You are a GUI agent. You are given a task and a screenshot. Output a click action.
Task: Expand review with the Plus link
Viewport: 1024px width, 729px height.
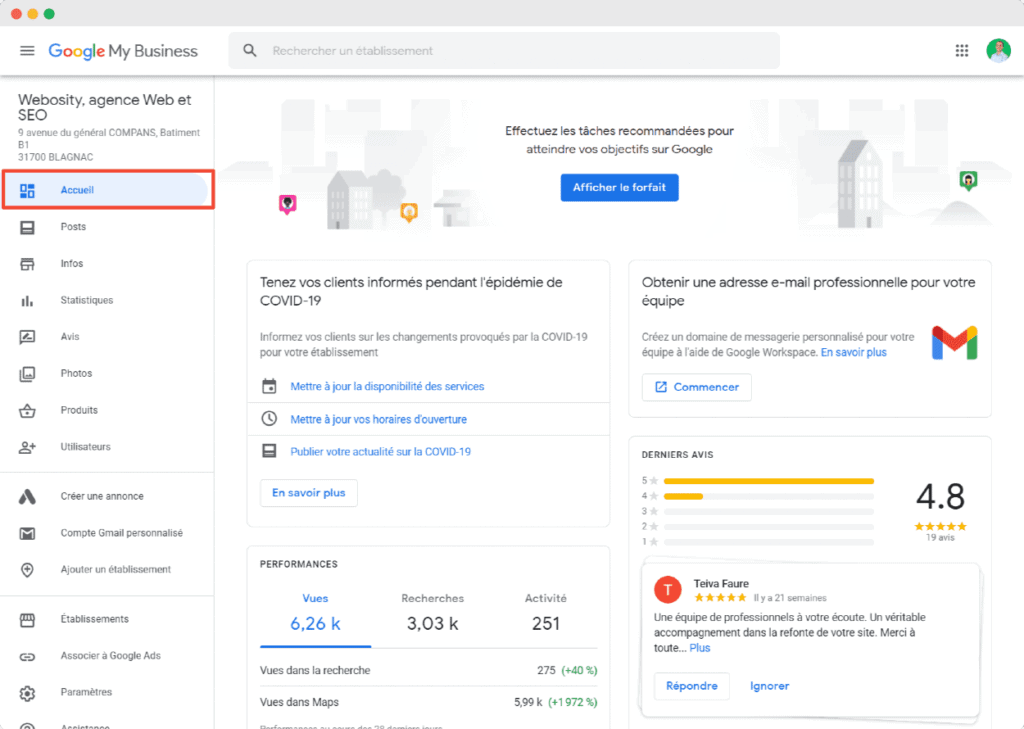tap(699, 648)
